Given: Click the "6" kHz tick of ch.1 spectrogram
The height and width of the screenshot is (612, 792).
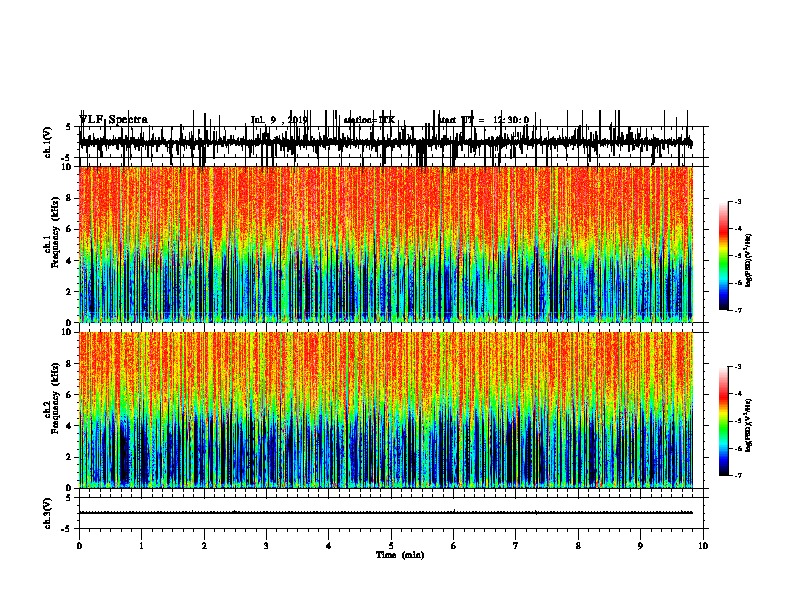Looking at the screenshot, I should 69,229.
